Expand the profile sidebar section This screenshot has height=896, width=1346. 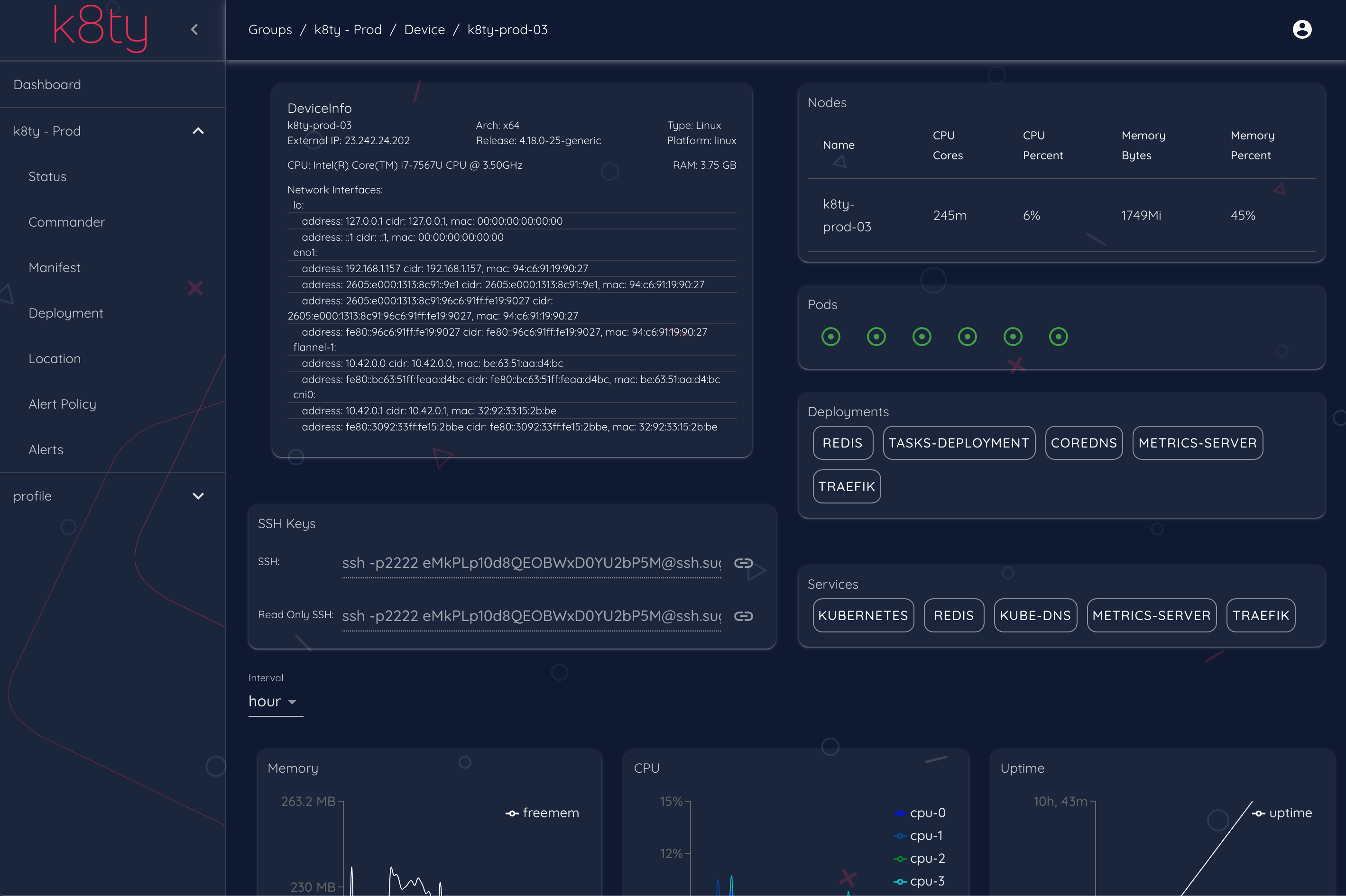[198, 496]
